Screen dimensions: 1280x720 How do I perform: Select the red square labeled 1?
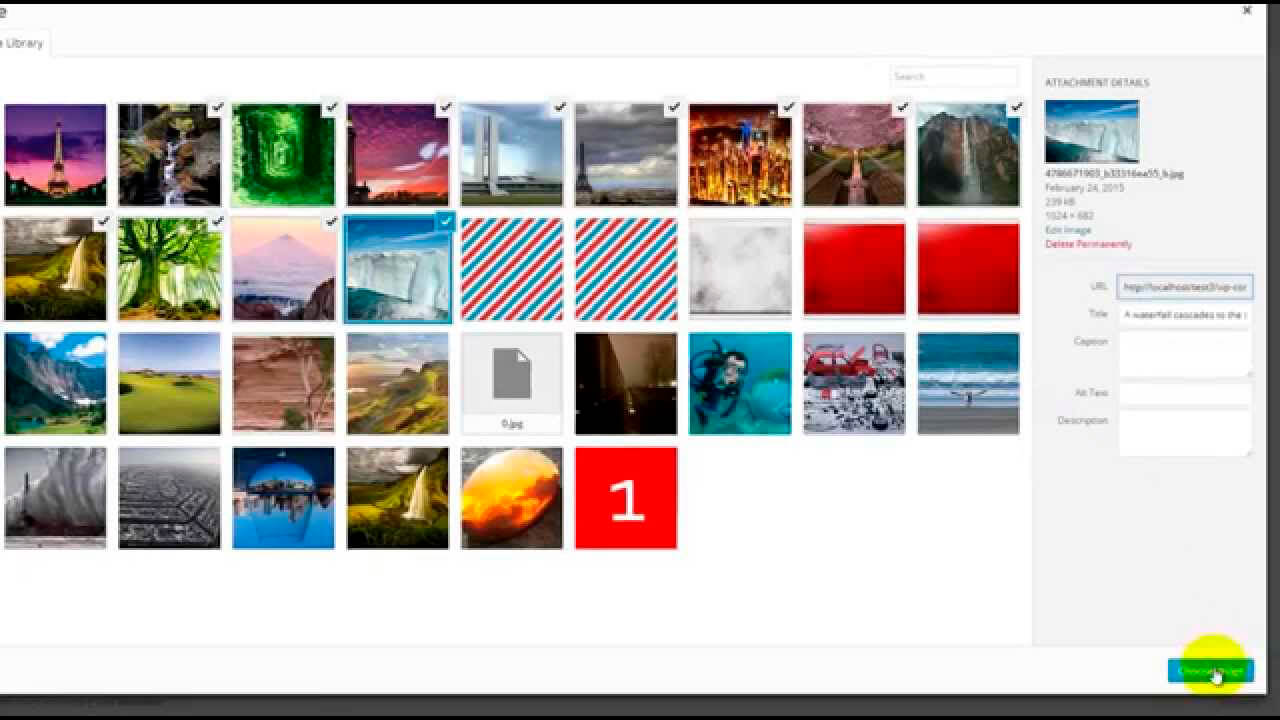pos(625,497)
